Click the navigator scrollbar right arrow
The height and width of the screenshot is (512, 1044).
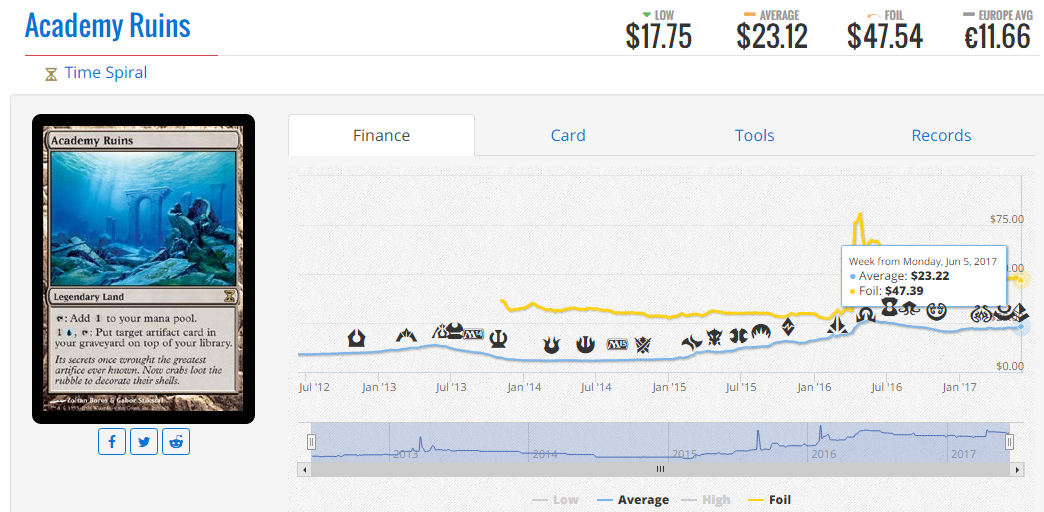(1017, 469)
